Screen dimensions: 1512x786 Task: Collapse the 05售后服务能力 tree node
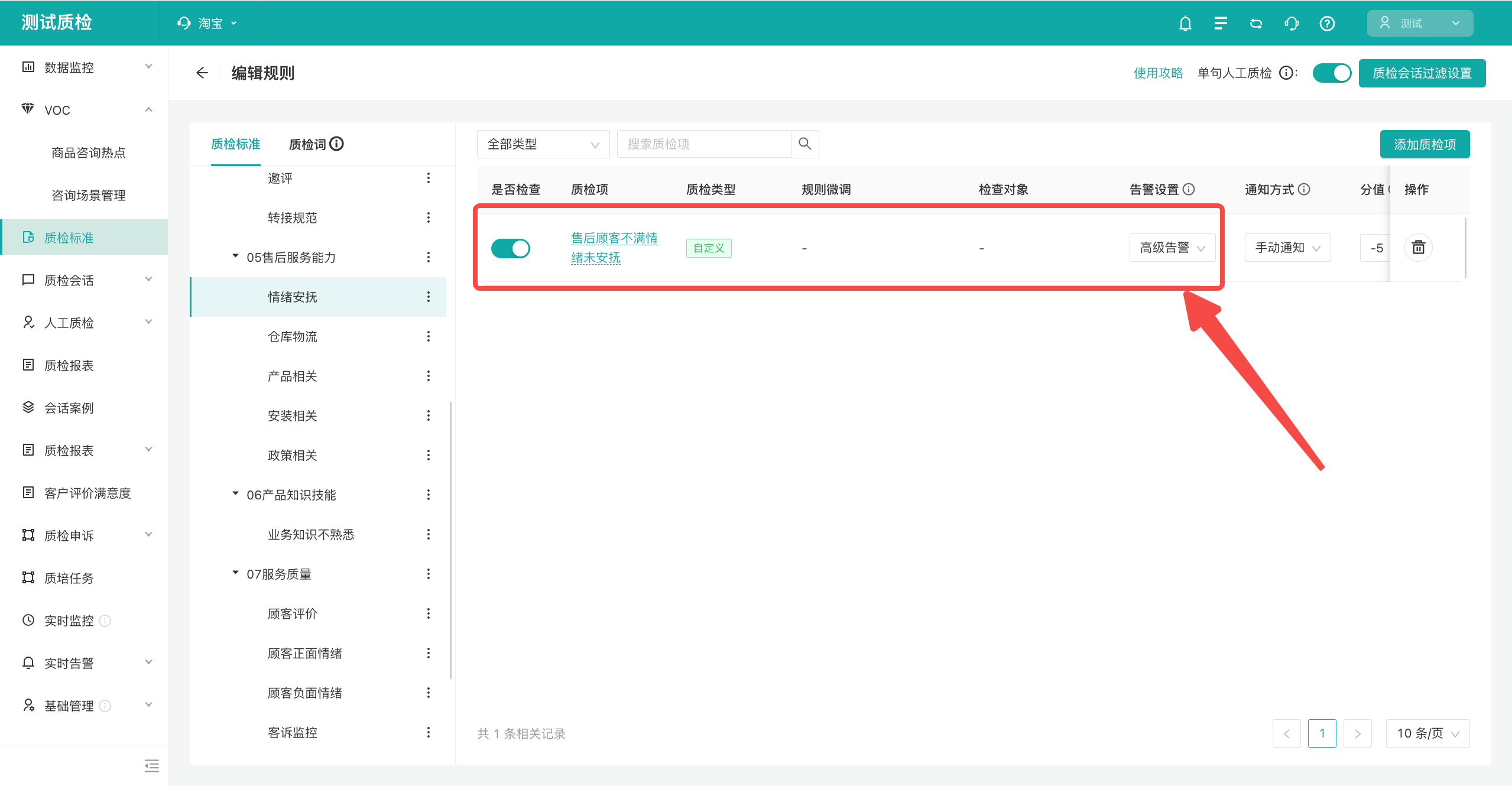(x=235, y=256)
